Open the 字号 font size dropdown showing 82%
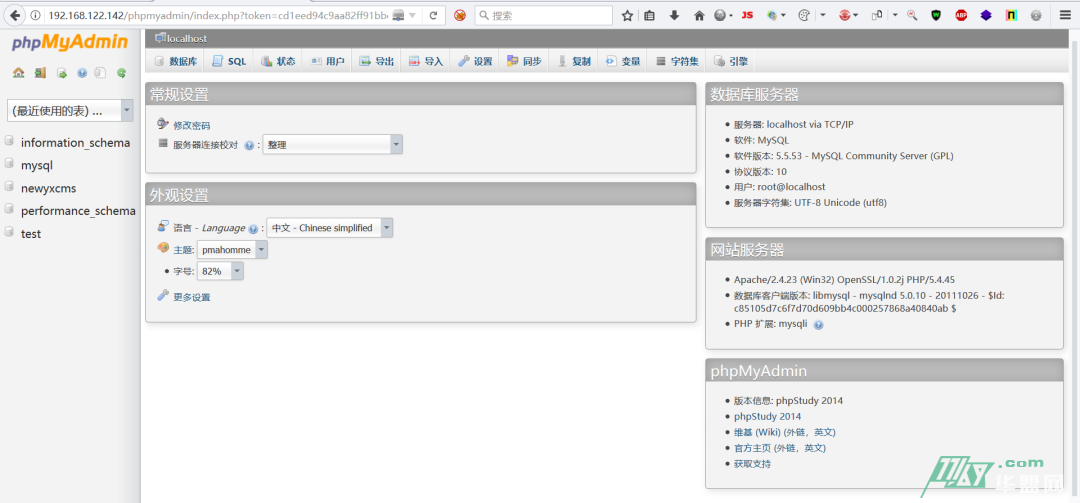1080x503 pixels. 220,271
